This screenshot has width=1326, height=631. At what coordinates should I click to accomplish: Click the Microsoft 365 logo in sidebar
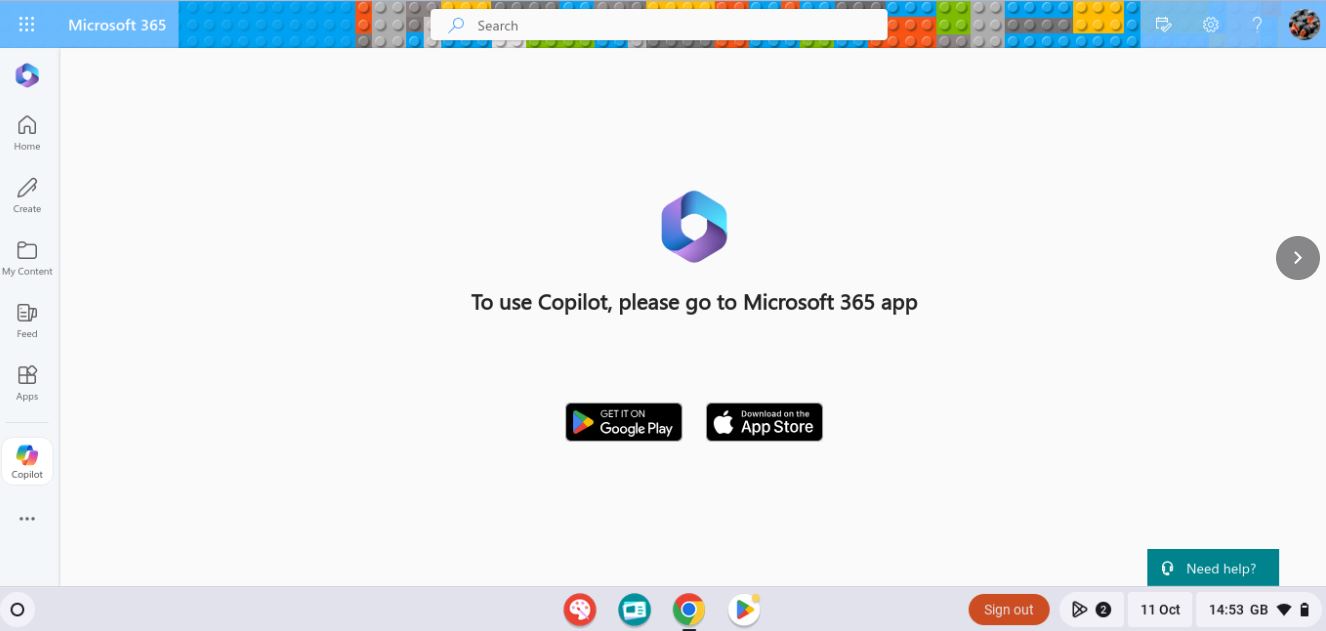click(27, 75)
